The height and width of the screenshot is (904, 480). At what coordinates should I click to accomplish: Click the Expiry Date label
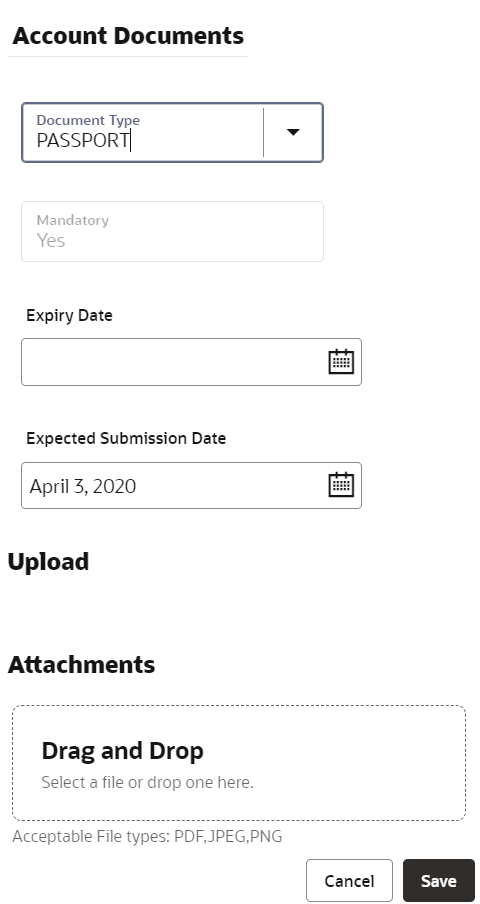point(69,315)
